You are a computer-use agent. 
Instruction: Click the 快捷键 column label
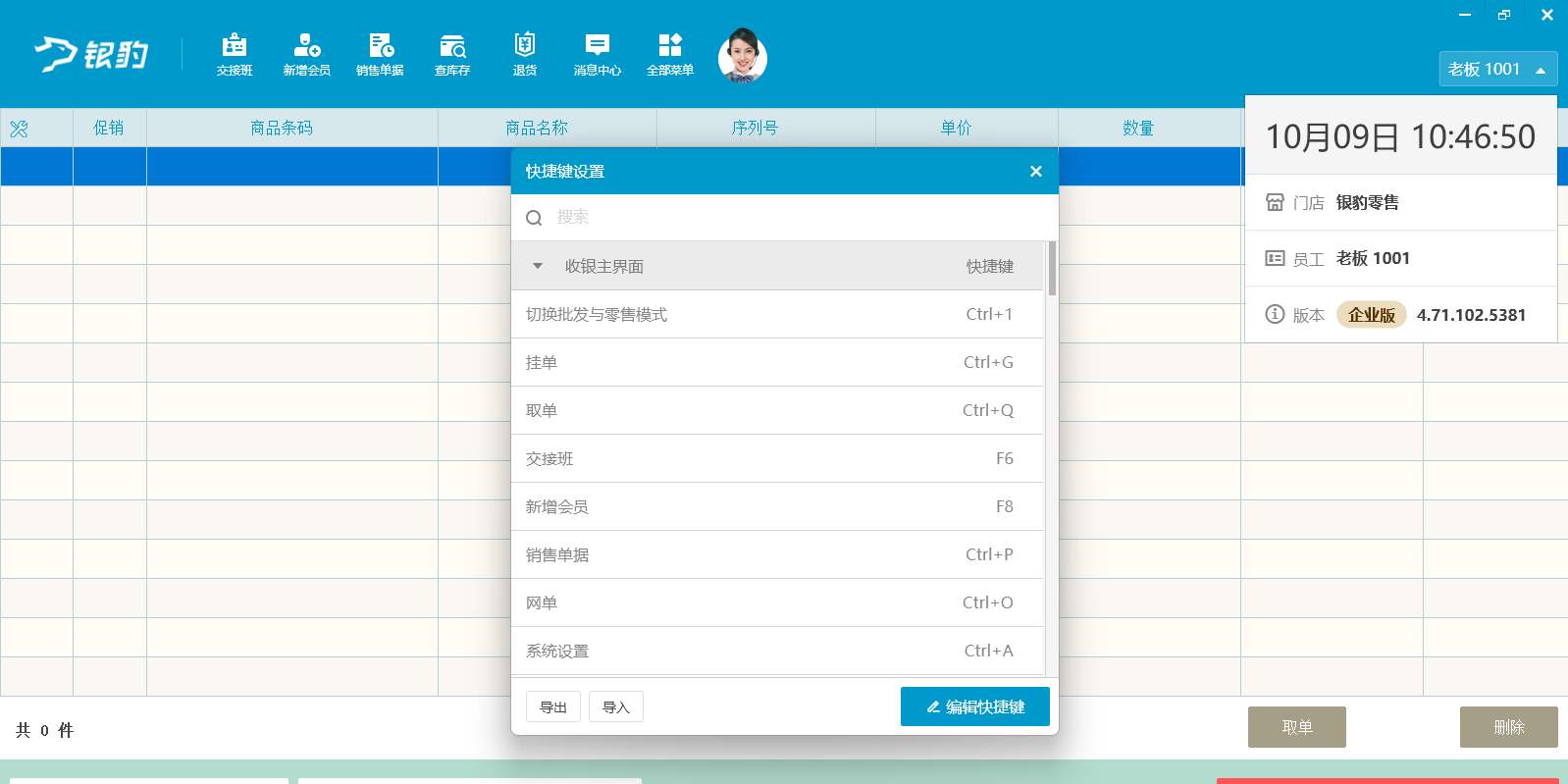click(990, 266)
